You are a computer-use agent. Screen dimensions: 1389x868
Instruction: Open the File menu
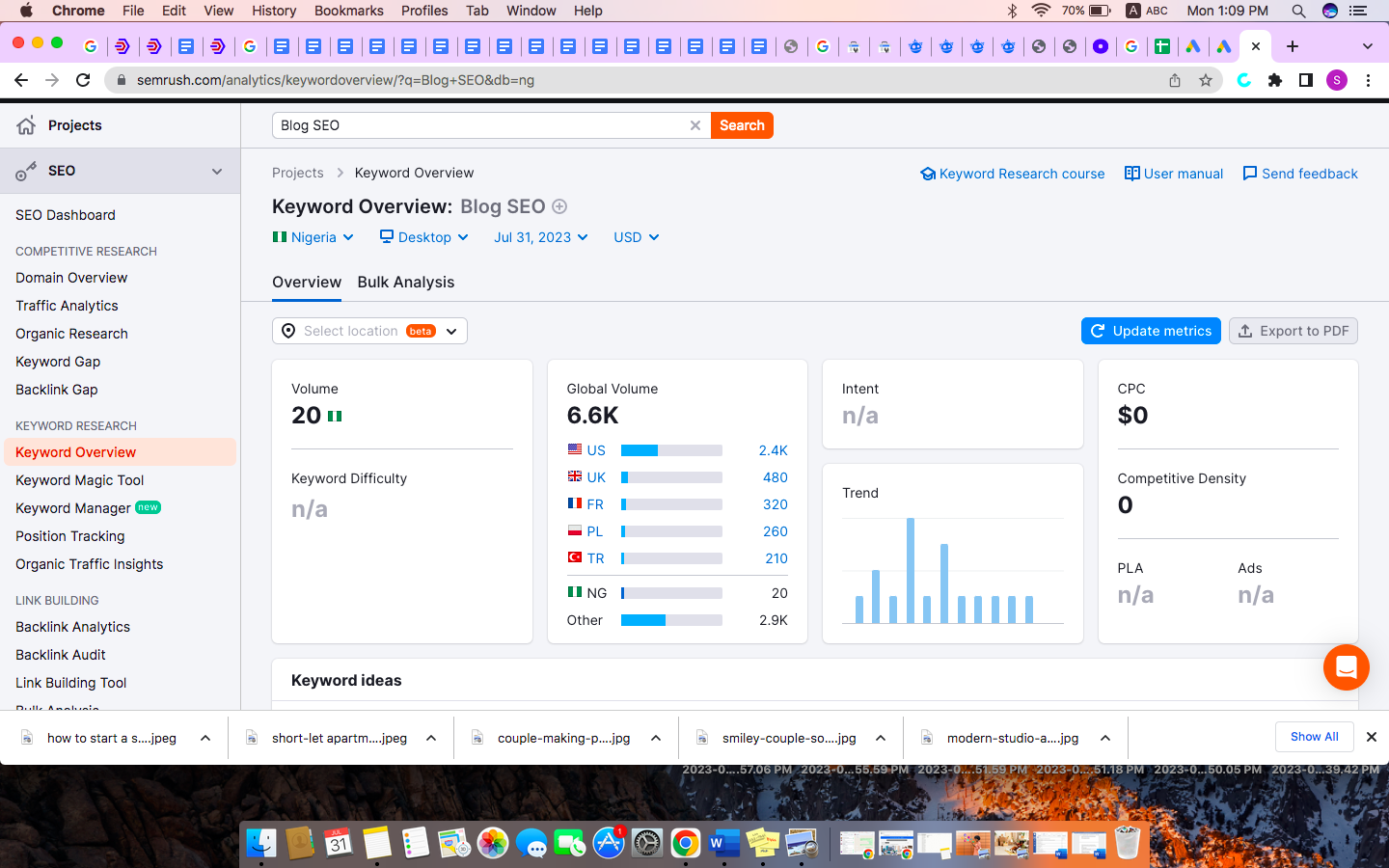(133, 11)
